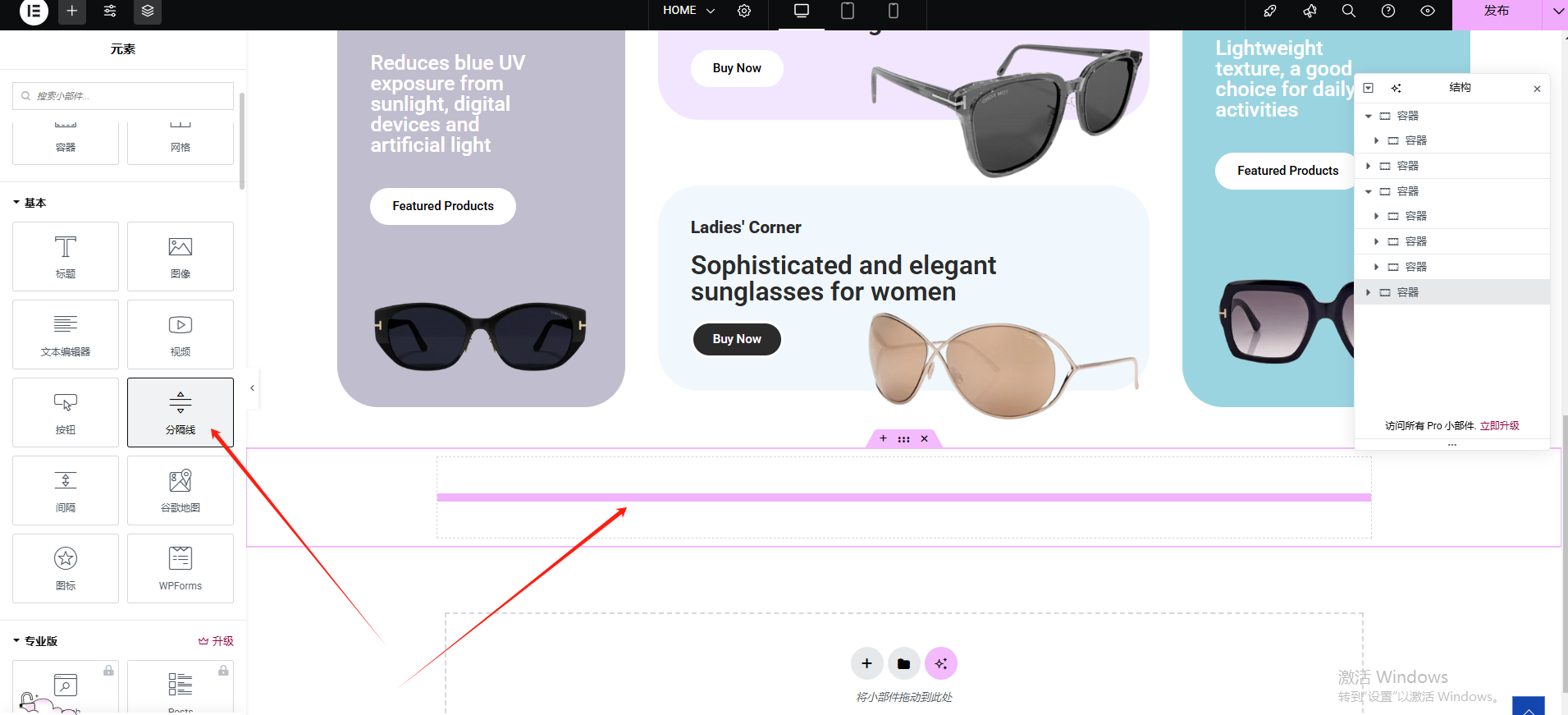The image size is (1568, 715).
Task: Toggle the structure layers icon in top bar
Action: [x=148, y=11]
